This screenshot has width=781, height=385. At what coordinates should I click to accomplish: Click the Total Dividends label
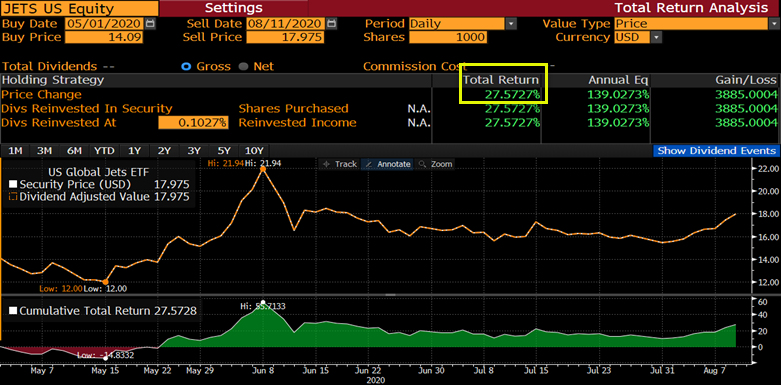pos(49,66)
